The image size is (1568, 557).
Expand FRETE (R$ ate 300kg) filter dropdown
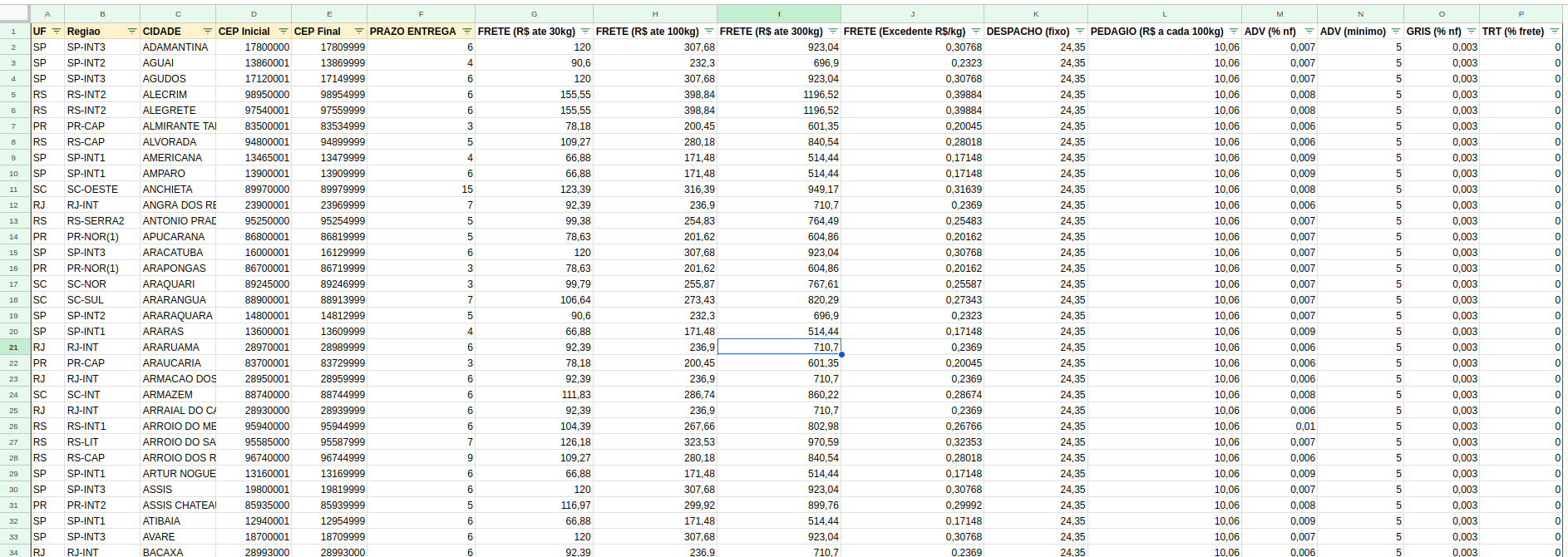click(x=833, y=32)
